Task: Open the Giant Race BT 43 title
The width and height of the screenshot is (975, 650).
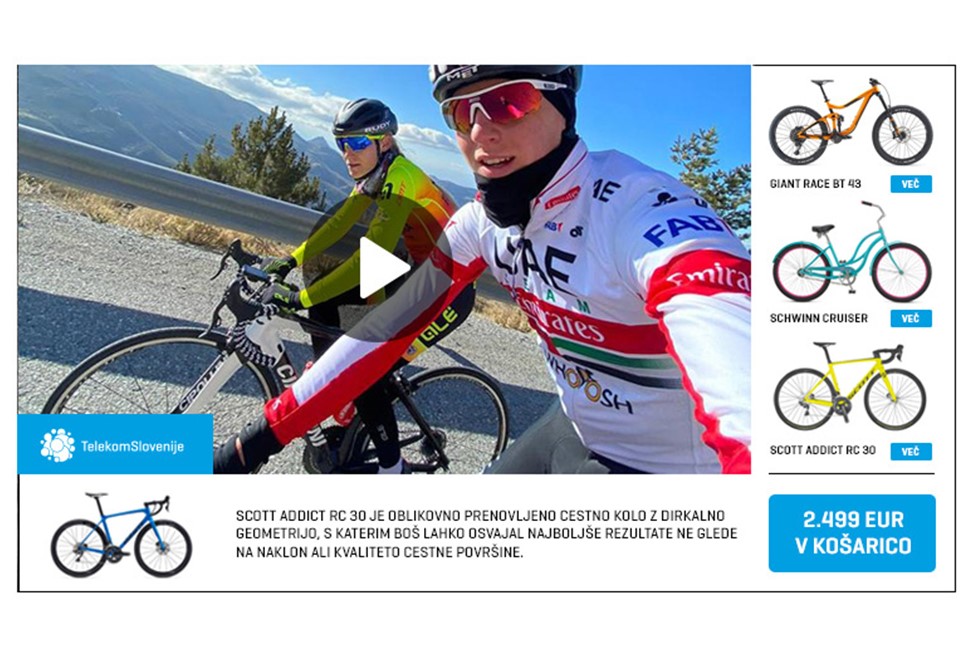Action: [815, 184]
